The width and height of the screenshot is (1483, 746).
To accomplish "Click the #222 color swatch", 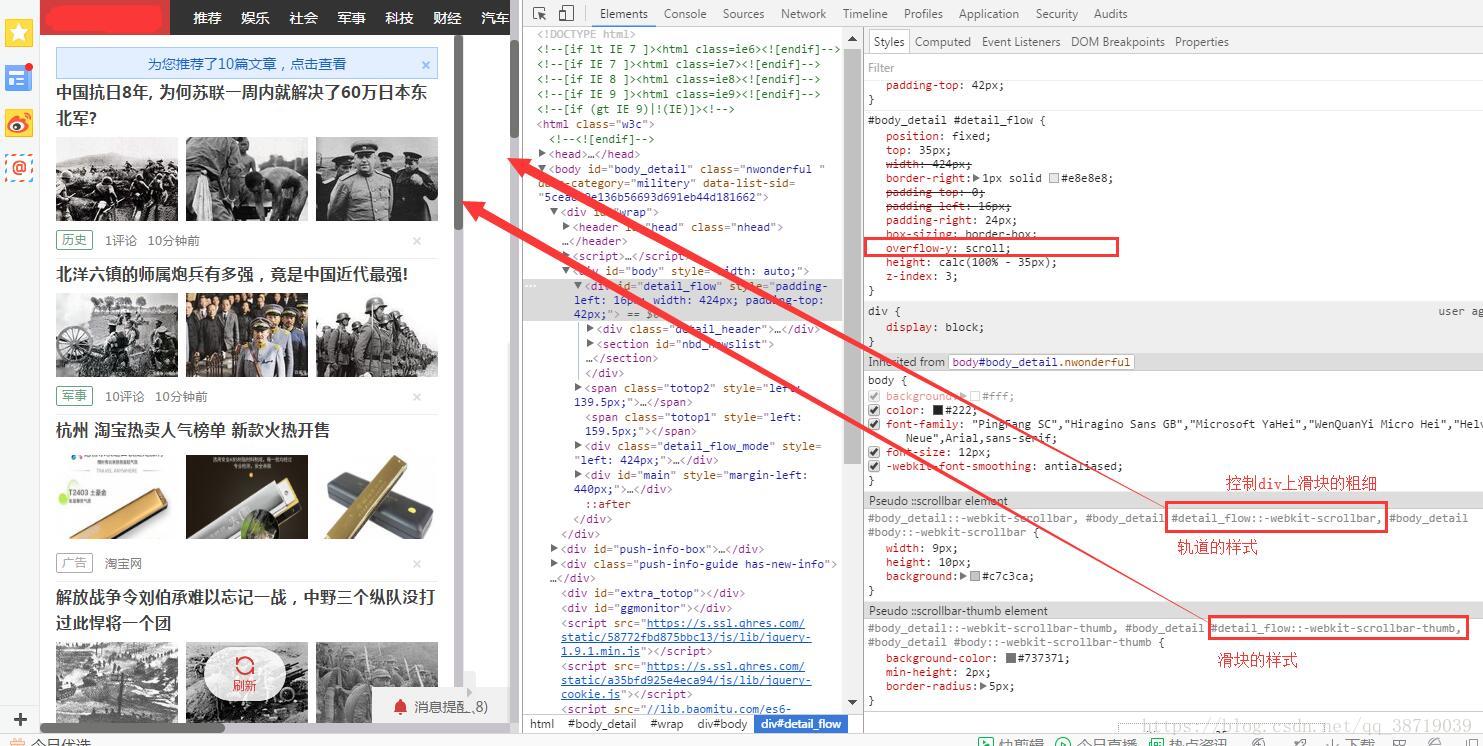I will pyautogui.click(x=938, y=410).
